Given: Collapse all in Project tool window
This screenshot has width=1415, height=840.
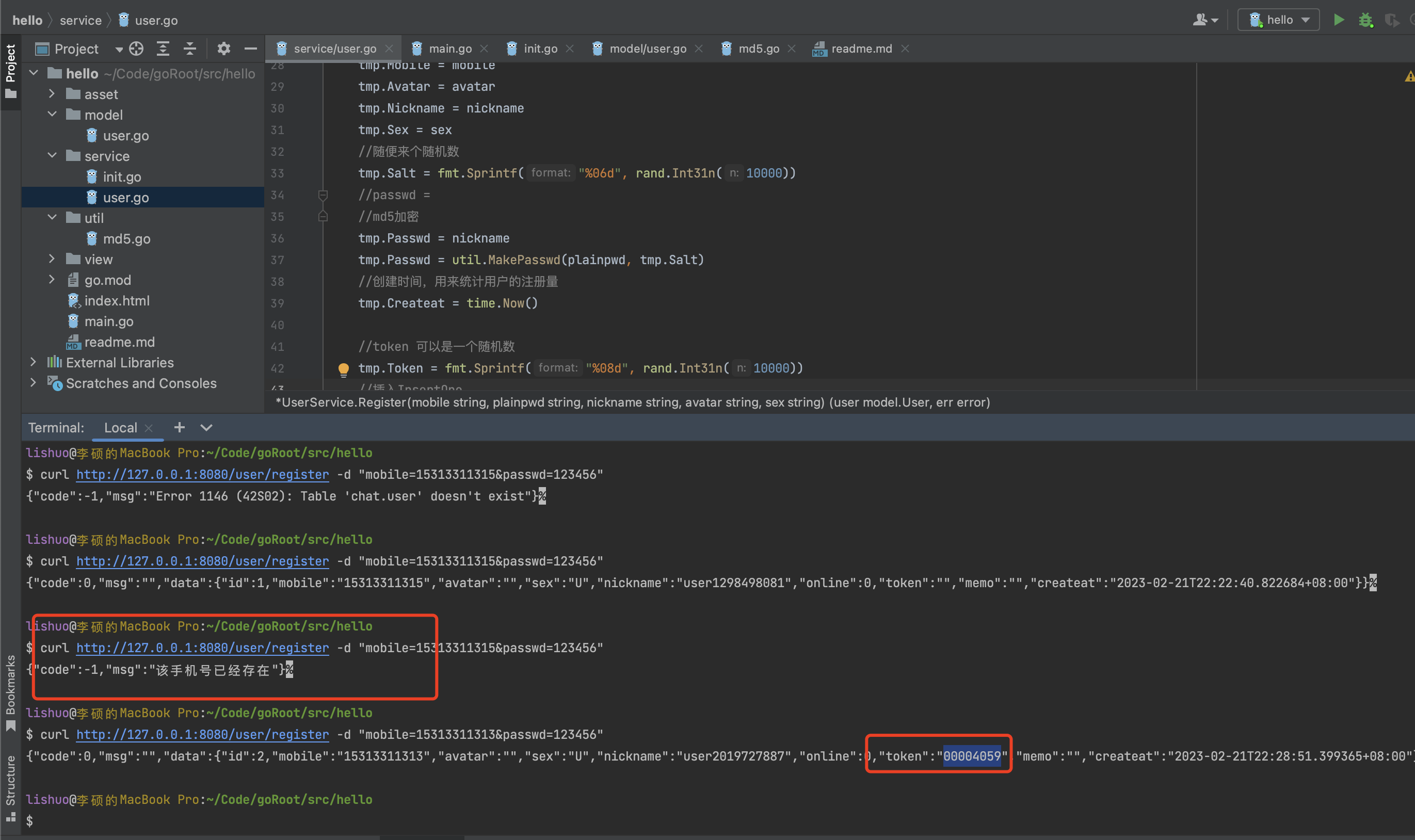Looking at the screenshot, I should (x=189, y=49).
